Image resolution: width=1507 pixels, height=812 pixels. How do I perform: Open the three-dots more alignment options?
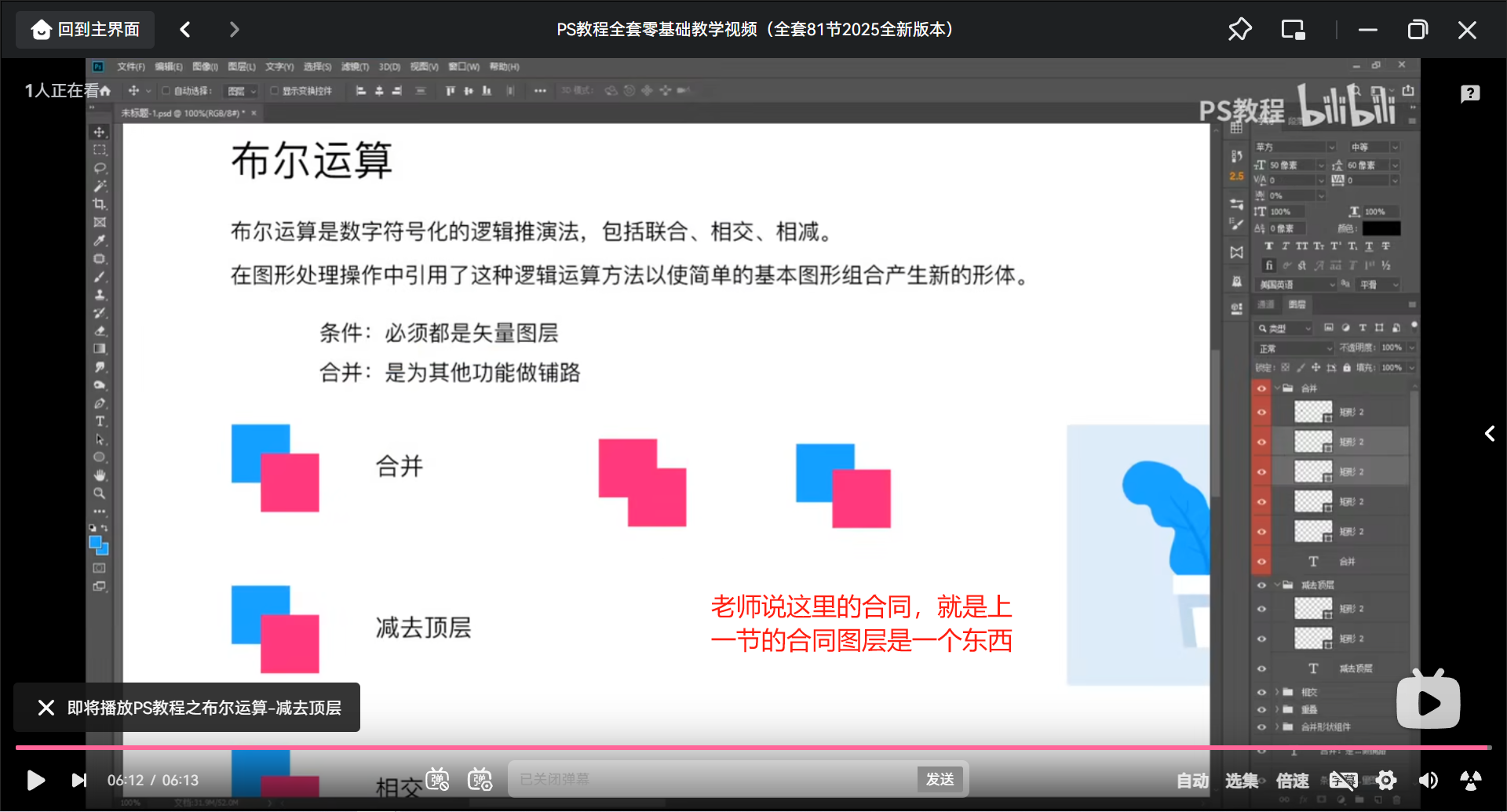click(x=540, y=91)
